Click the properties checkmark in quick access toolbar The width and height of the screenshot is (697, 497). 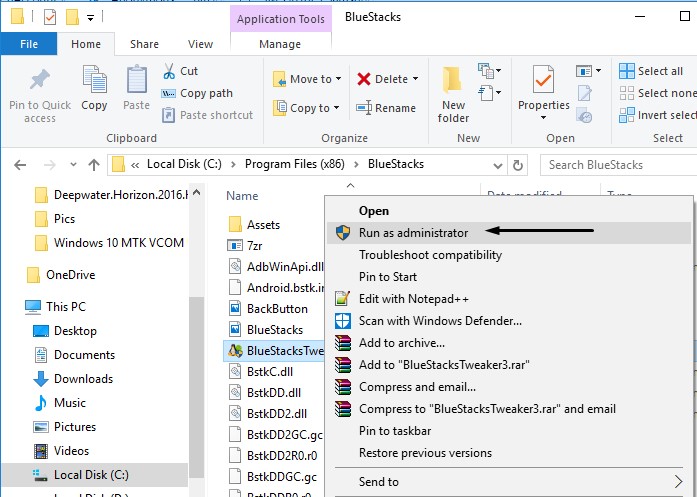[x=50, y=18]
